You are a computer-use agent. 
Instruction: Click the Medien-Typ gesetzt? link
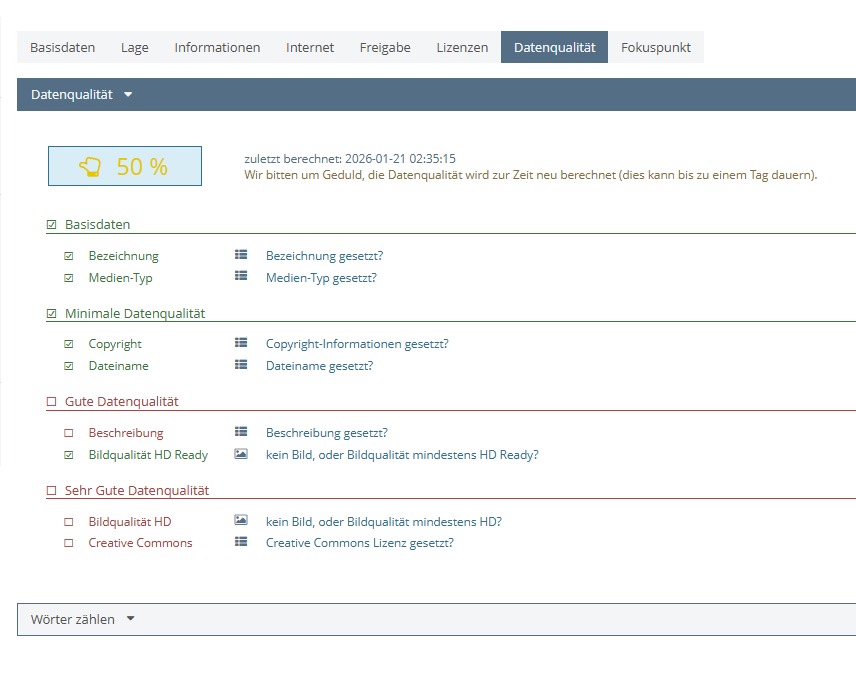click(322, 278)
